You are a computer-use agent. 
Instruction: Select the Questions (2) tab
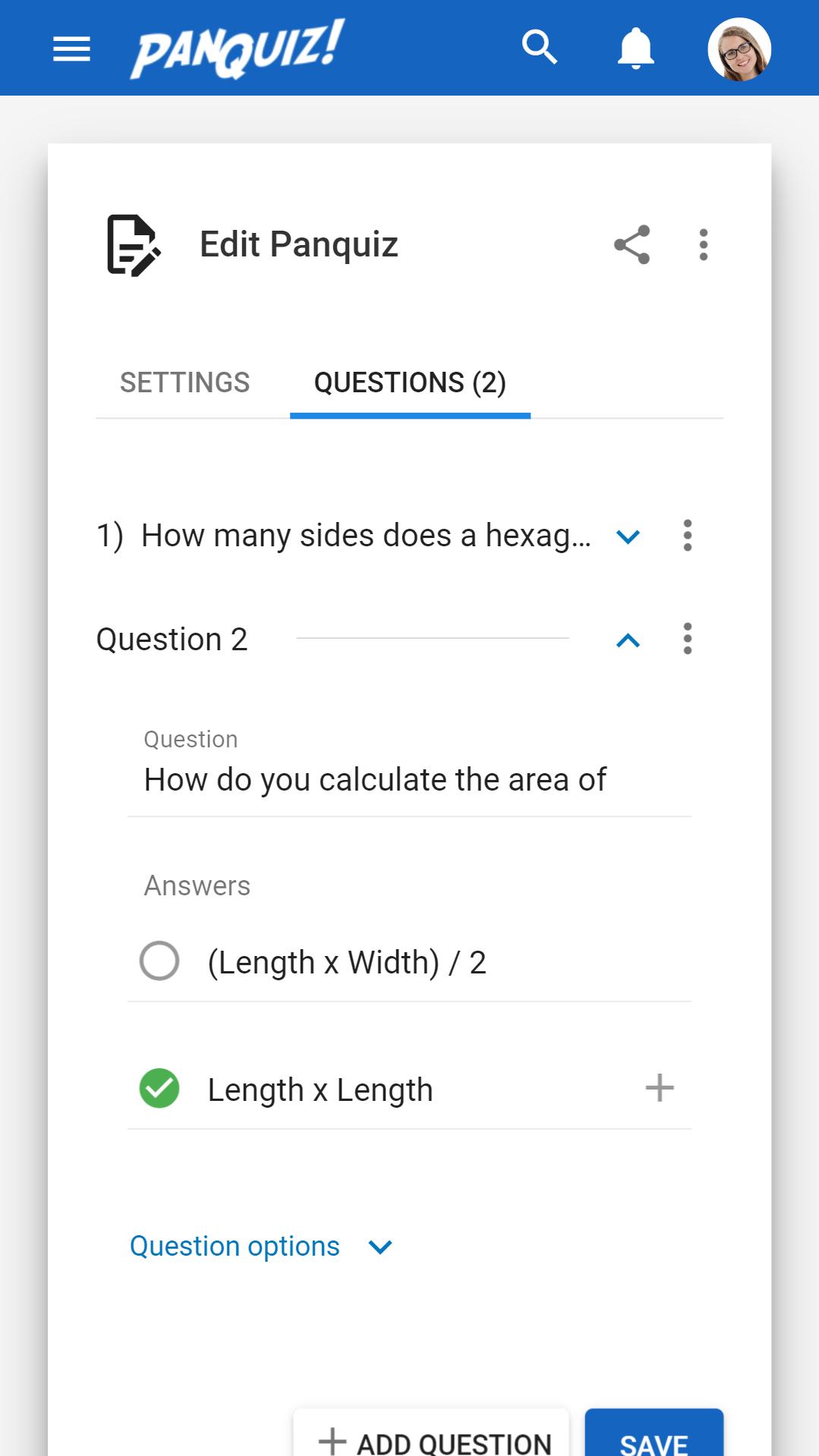pyautogui.click(x=410, y=383)
